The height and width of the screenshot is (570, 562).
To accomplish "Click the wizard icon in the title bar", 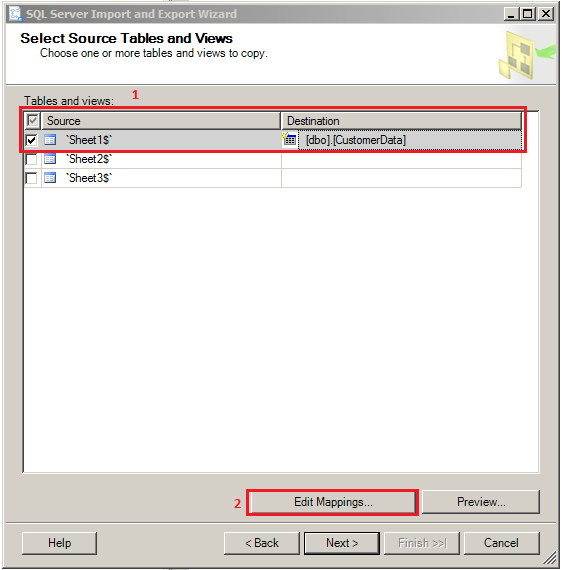I will (15, 14).
